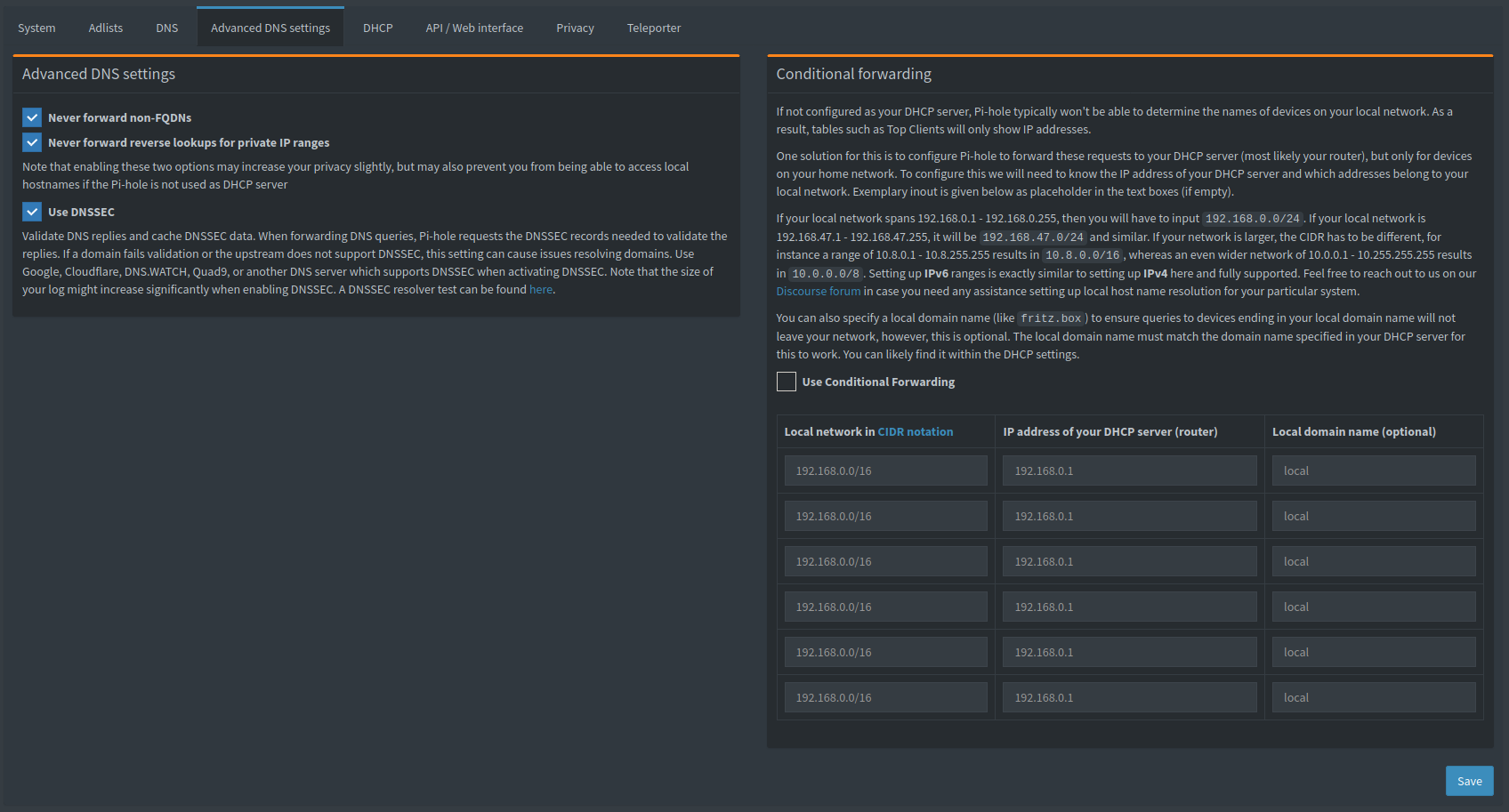Focus first row local network CIDR field
Image resolution: width=1509 pixels, height=812 pixels.
click(885, 470)
